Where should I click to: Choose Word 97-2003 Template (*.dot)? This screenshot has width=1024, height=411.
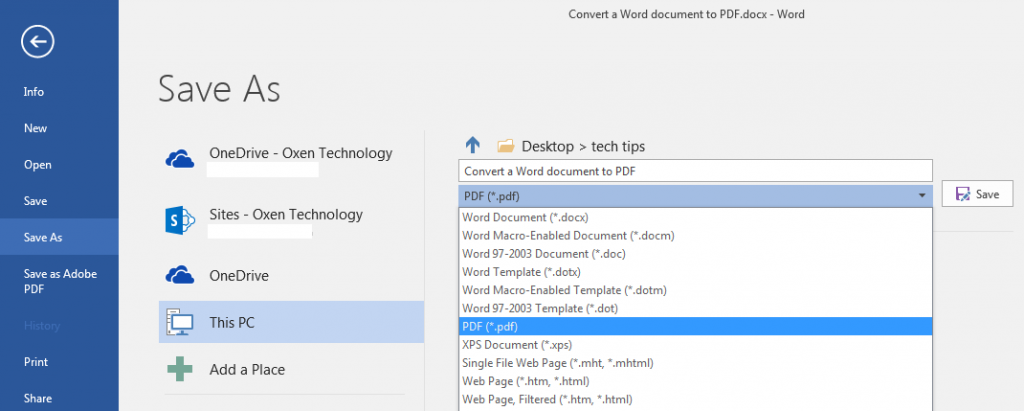[695, 308]
